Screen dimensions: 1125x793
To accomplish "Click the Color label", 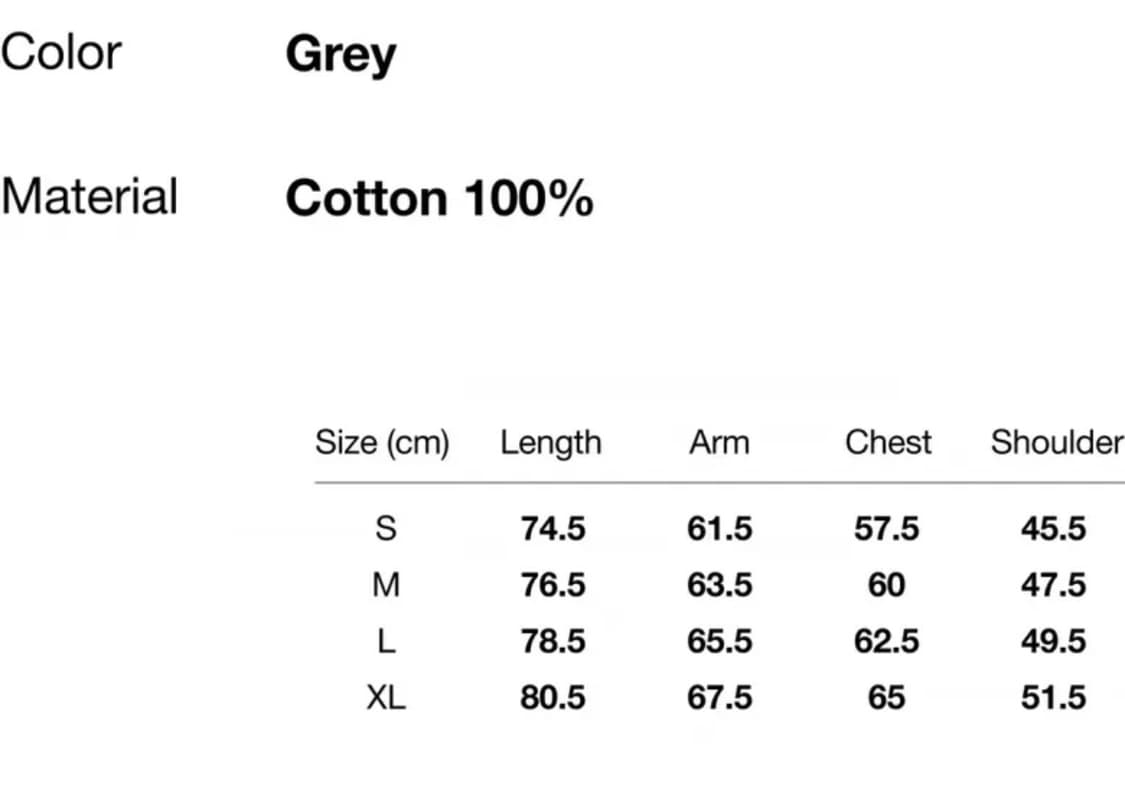I will click(x=61, y=52).
